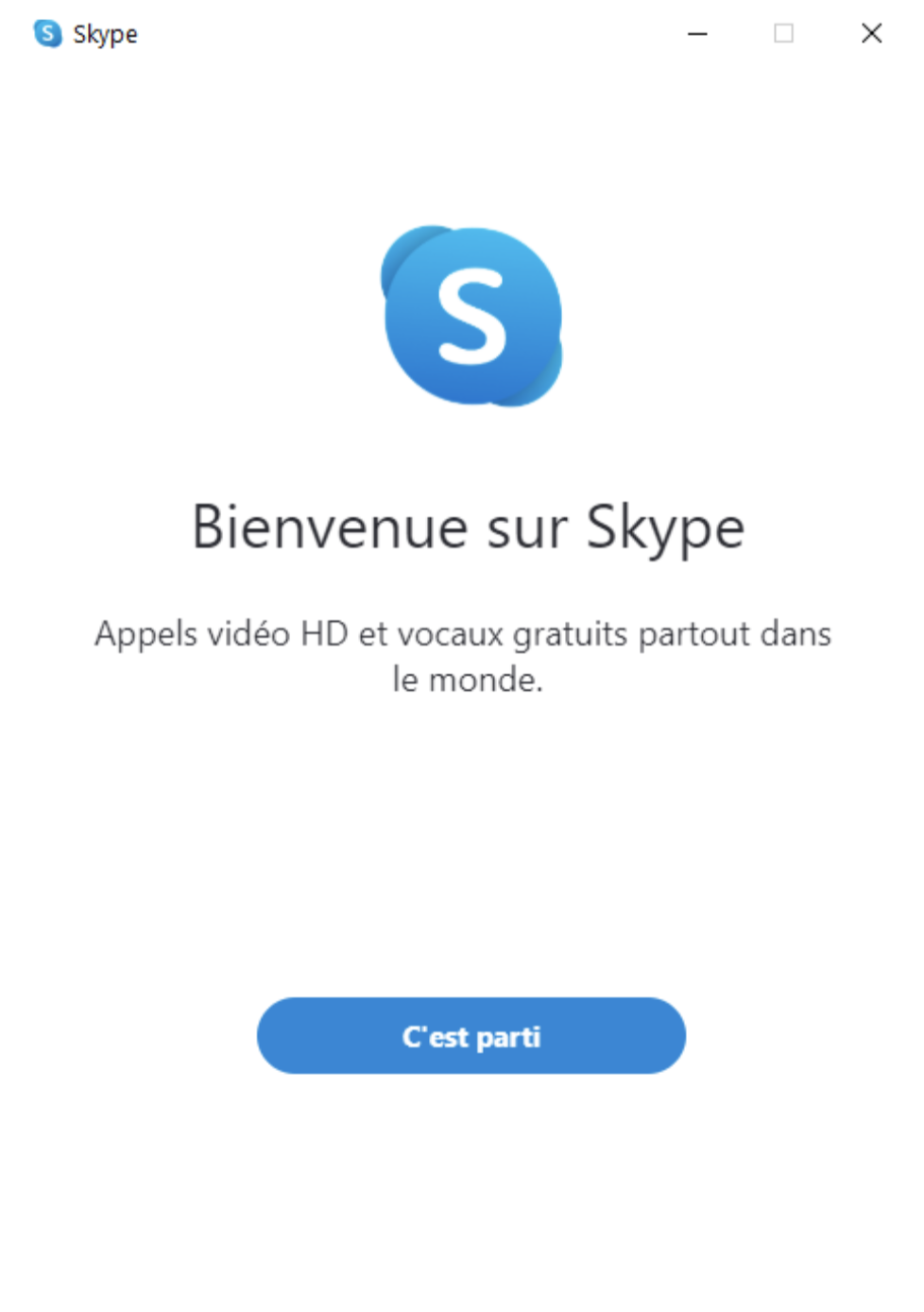Click the "Skype" title bar label

coord(106,35)
